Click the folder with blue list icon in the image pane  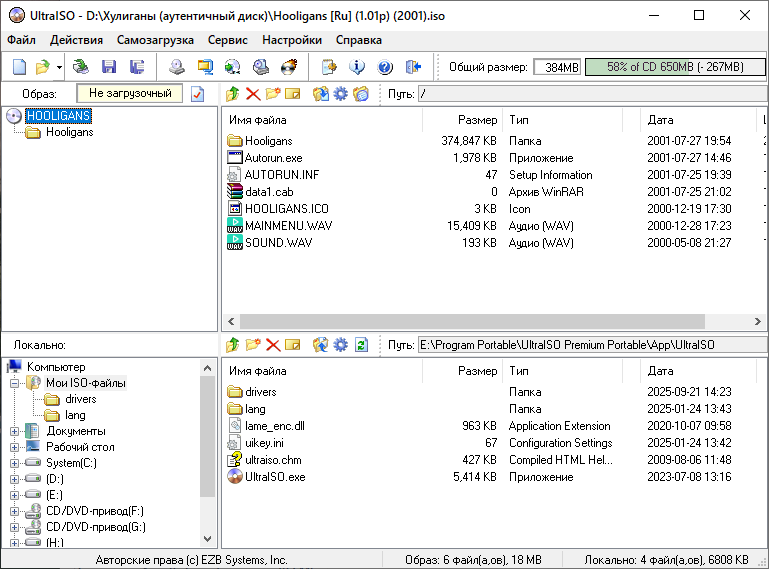pos(361,94)
